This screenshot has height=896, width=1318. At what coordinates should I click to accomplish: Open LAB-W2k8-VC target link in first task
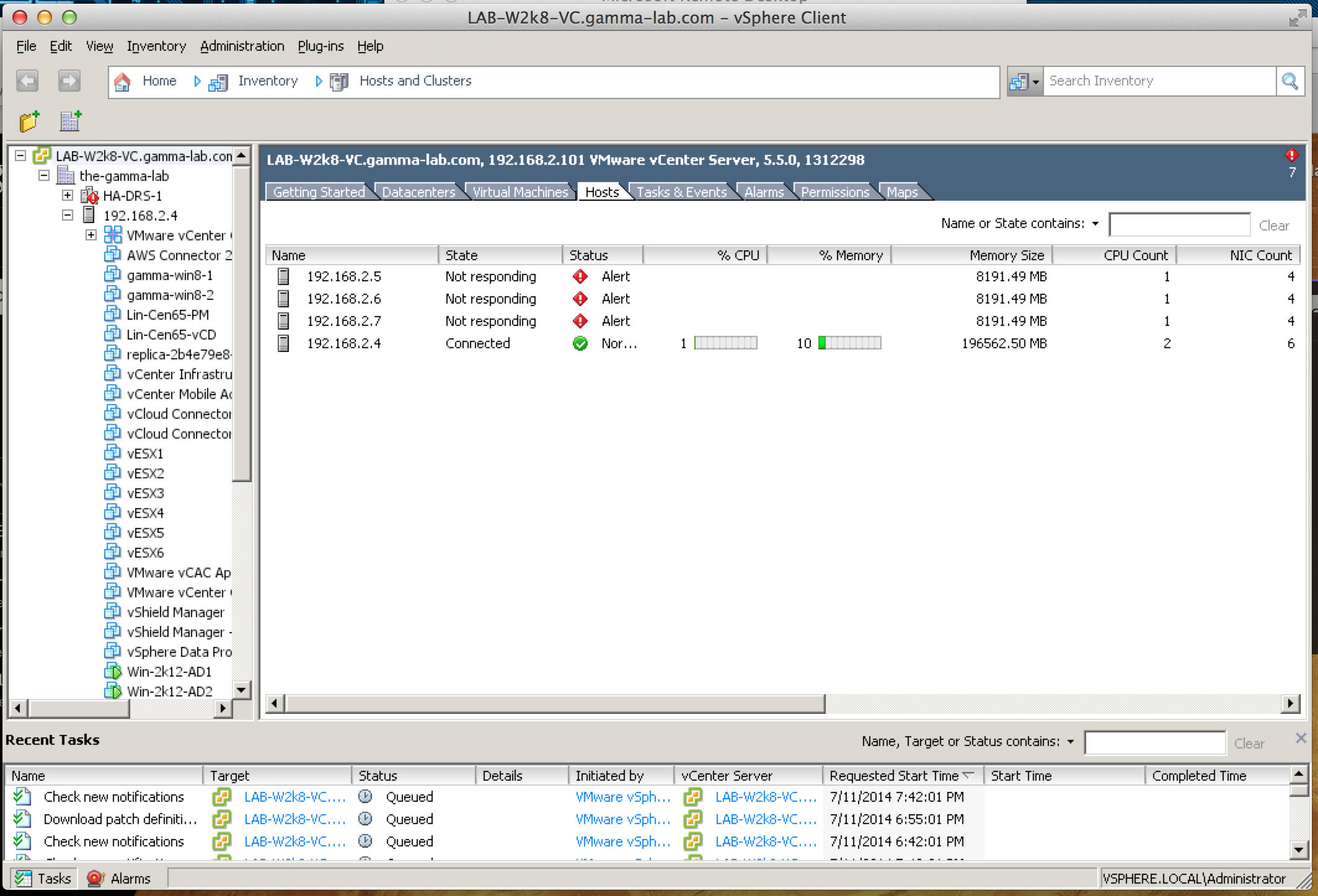[x=294, y=797]
